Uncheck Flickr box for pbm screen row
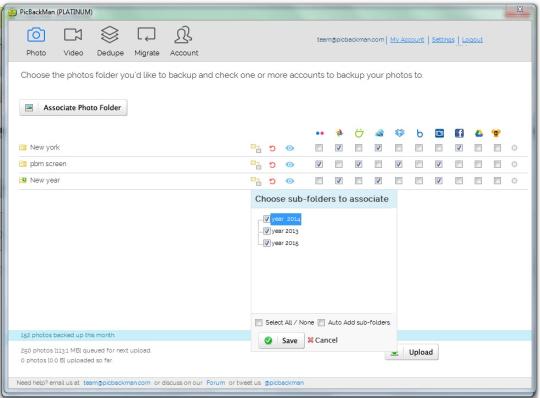The image size is (540, 398). pos(319,164)
